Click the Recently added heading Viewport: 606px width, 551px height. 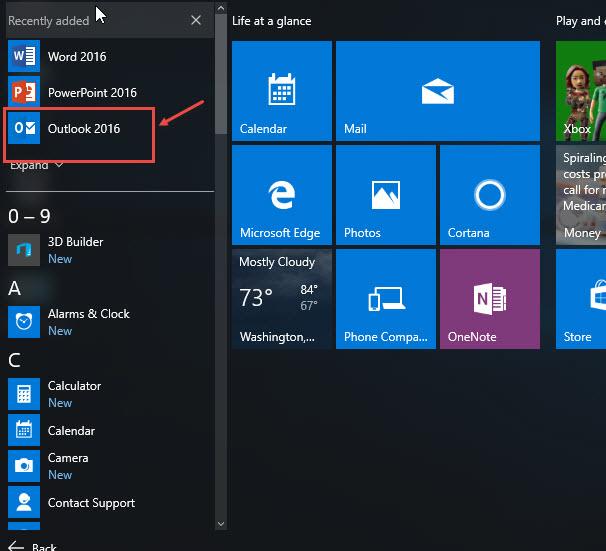click(49, 21)
